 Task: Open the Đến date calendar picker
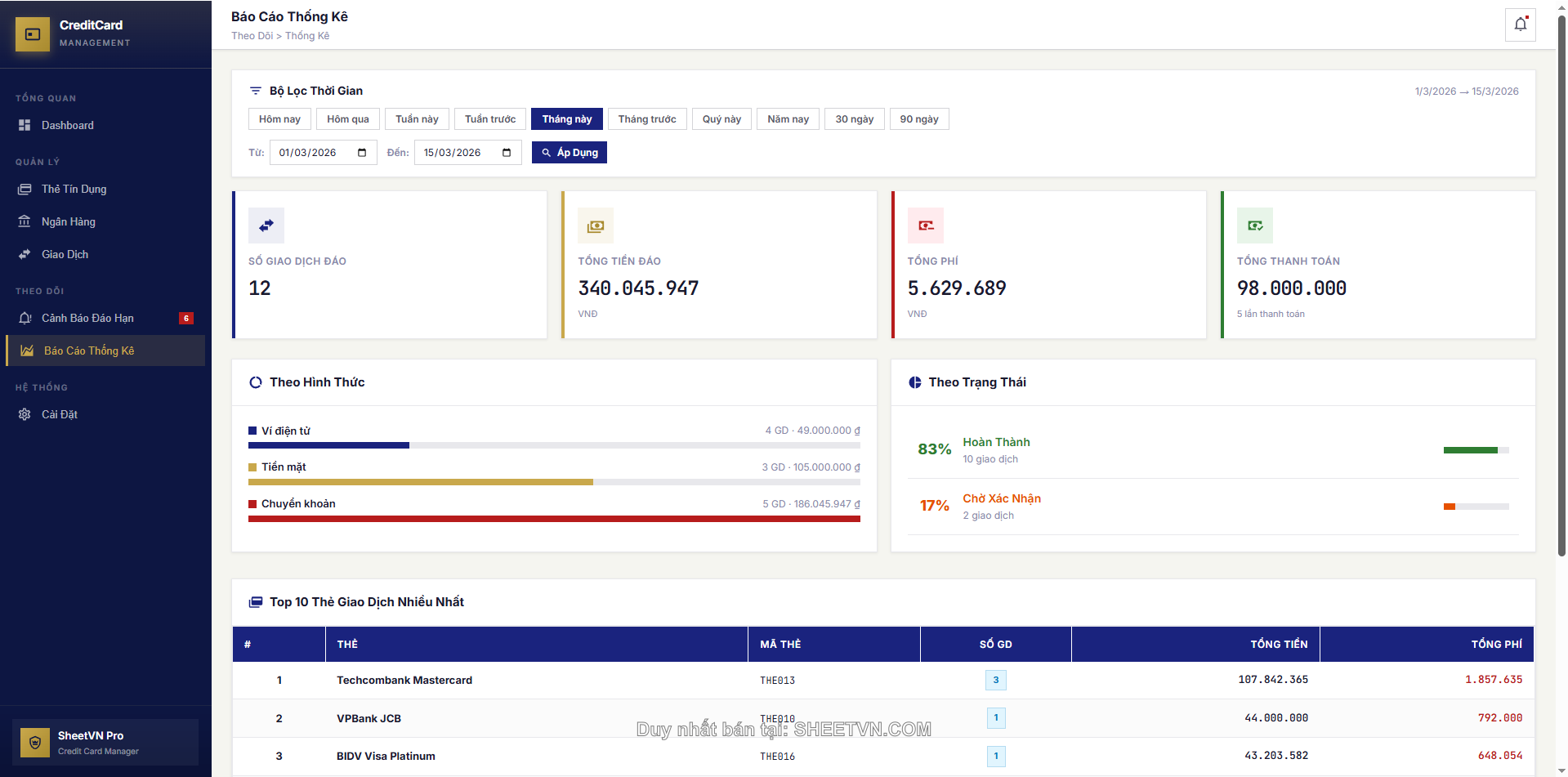(507, 153)
